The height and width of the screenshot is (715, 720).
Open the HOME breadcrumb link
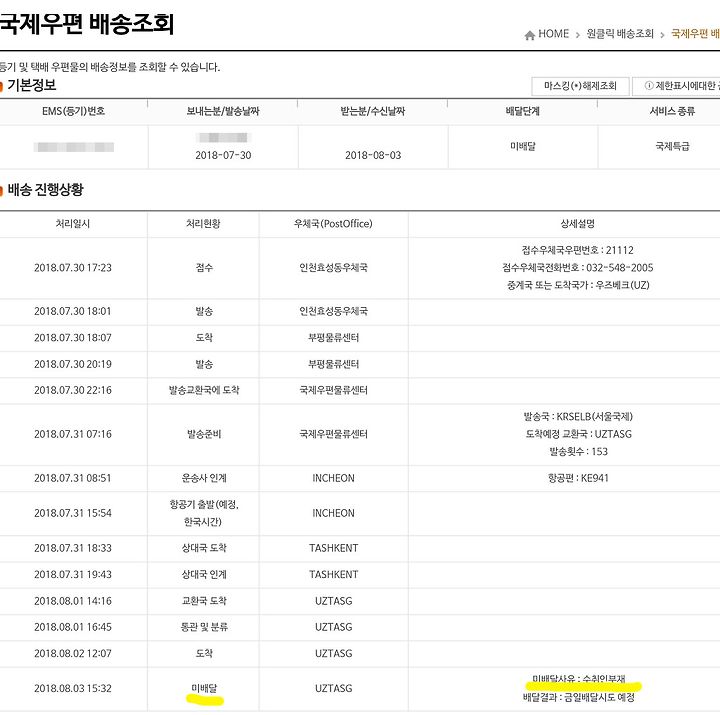point(553,34)
